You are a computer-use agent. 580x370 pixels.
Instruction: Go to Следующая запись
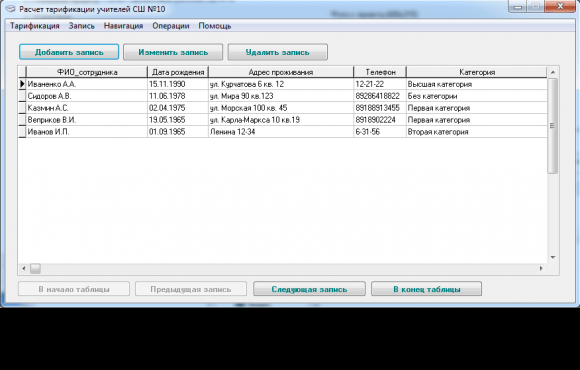(309, 289)
